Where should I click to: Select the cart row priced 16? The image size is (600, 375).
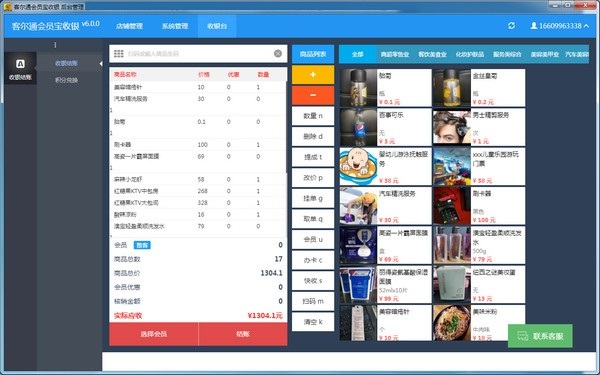[x=198, y=214]
